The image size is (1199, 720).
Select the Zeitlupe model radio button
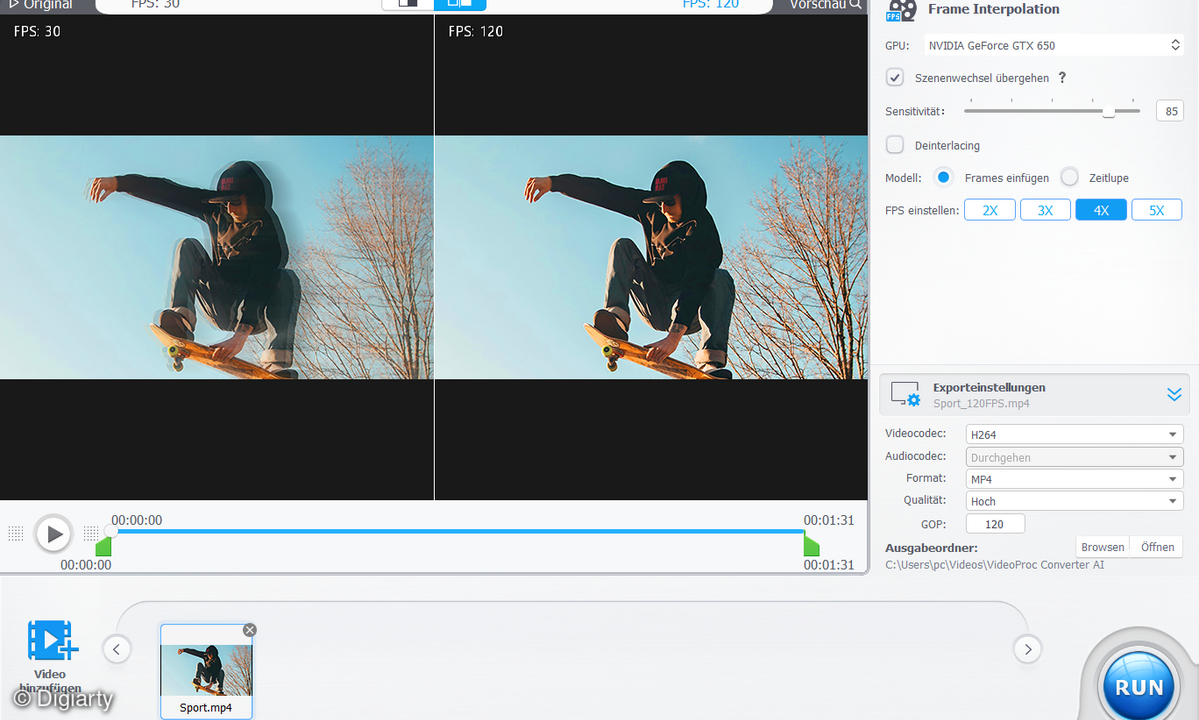pos(1069,177)
